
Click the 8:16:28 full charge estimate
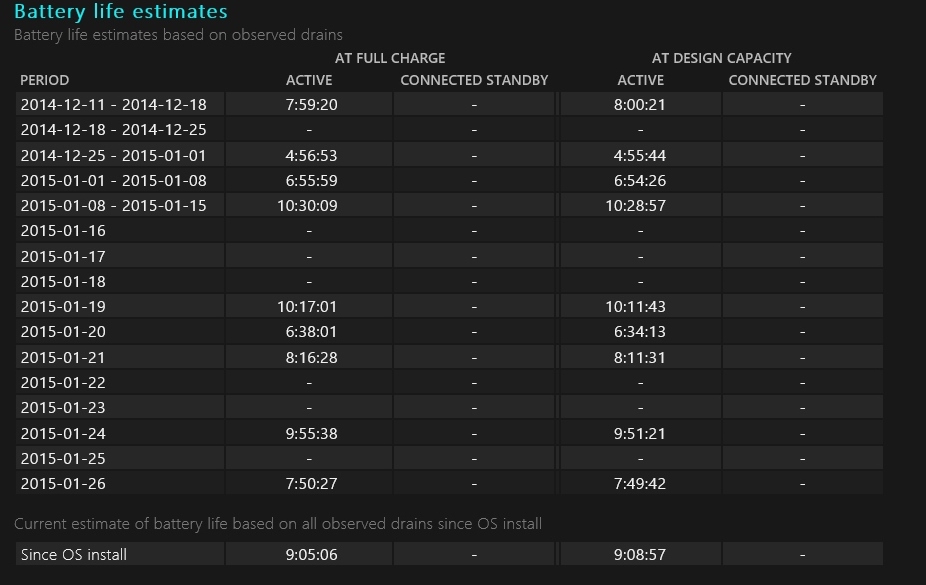tap(309, 357)
